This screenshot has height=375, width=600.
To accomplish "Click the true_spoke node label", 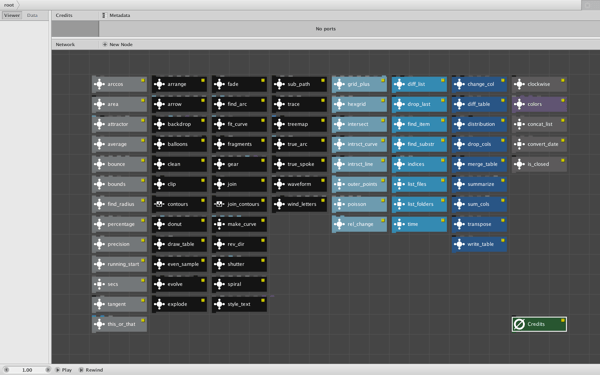I will 301,164.
